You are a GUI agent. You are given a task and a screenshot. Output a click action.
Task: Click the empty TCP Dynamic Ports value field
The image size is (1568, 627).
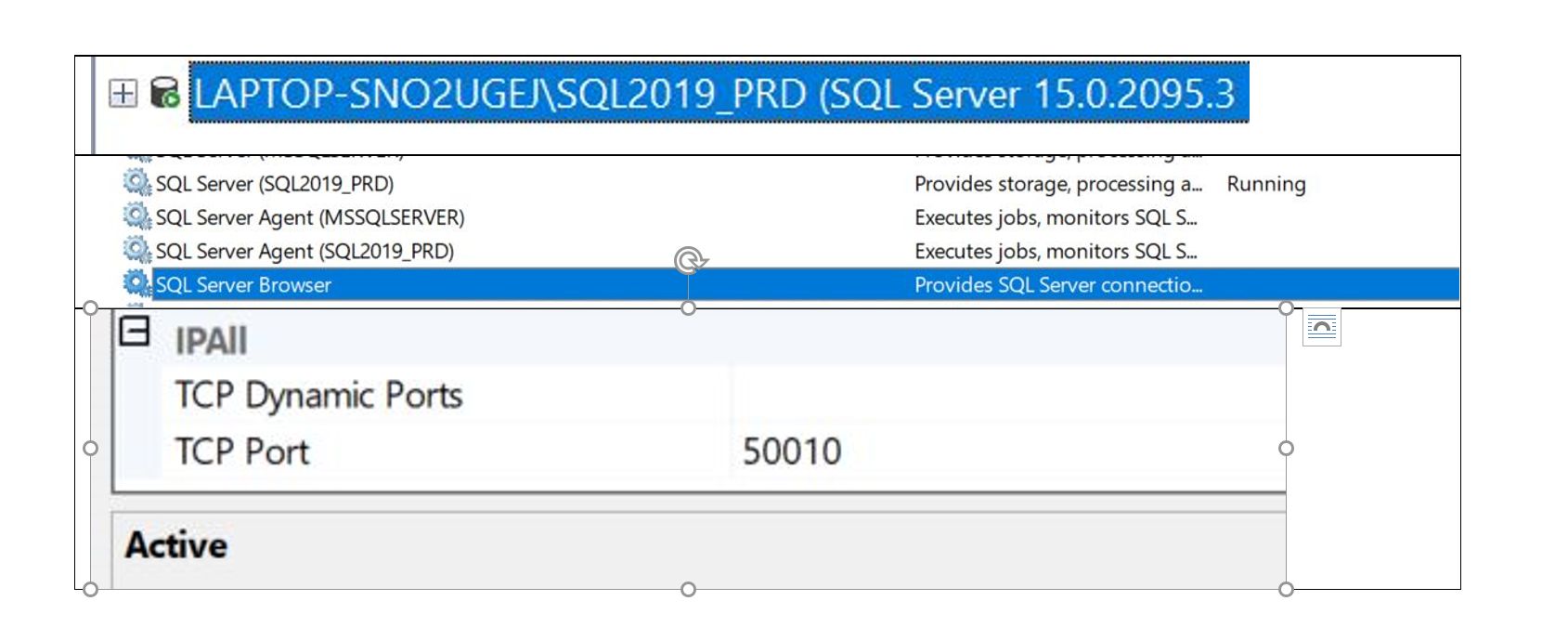click(1009, 396)
